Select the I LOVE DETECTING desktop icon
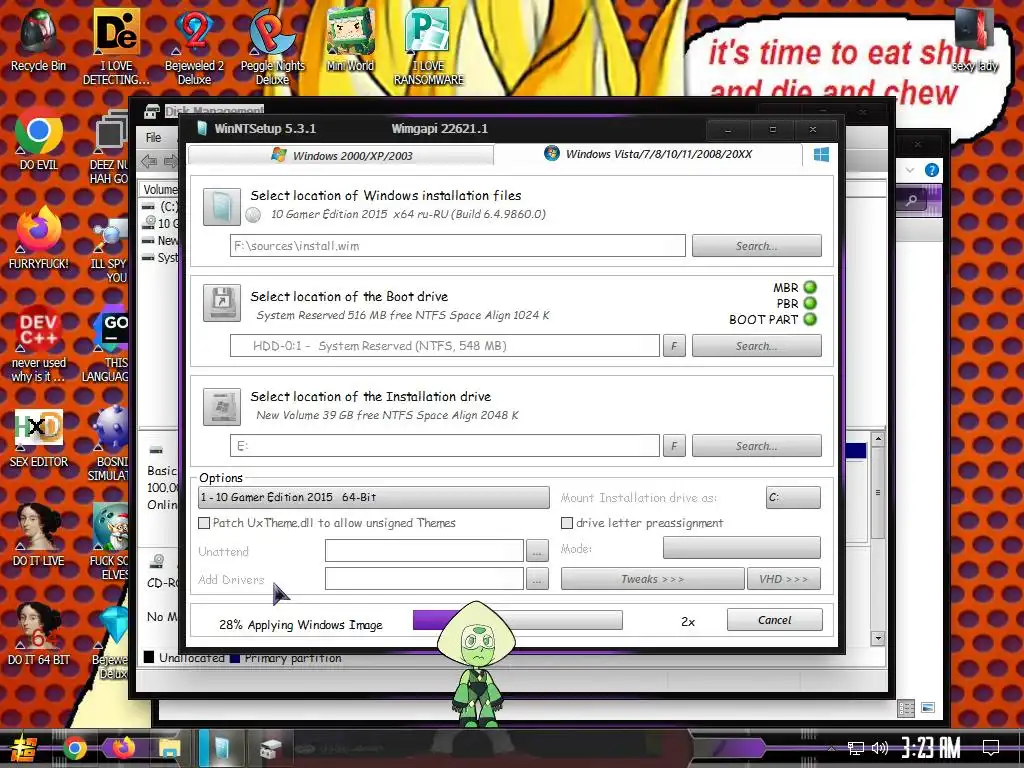 click(116, 46)
